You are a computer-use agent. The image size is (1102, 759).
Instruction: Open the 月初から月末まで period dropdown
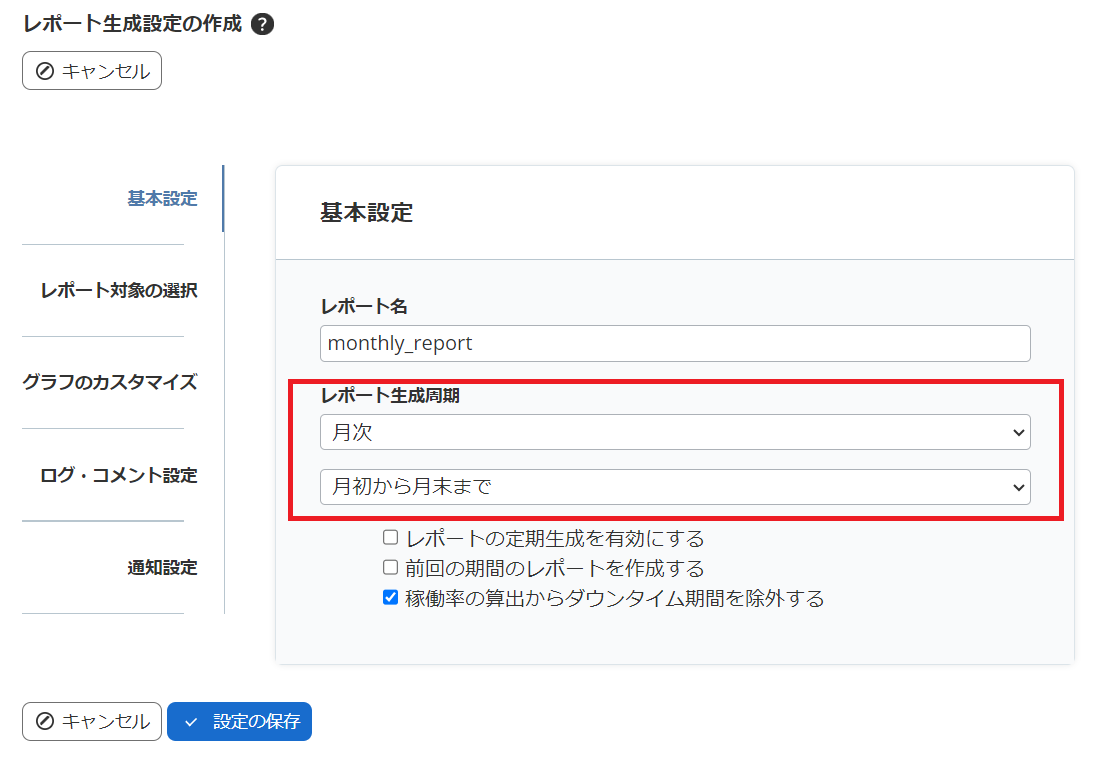tap(675, 487)
